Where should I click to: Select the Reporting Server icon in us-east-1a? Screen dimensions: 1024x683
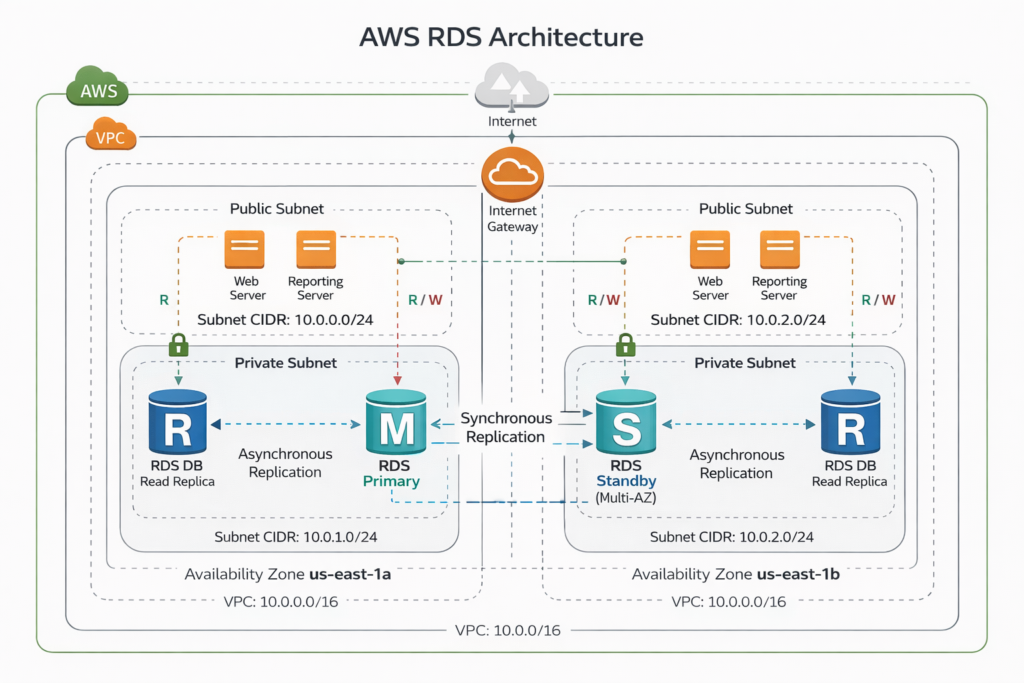[x=316, y=250]
